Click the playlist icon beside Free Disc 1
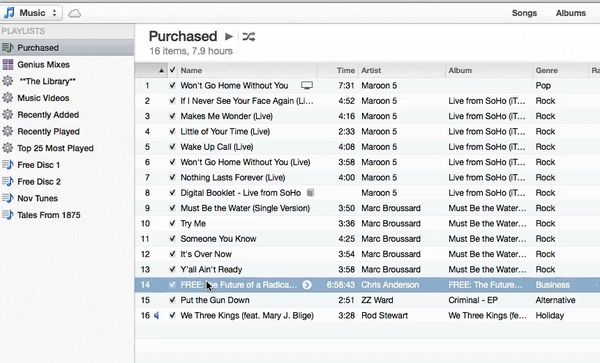 point(8,165)
